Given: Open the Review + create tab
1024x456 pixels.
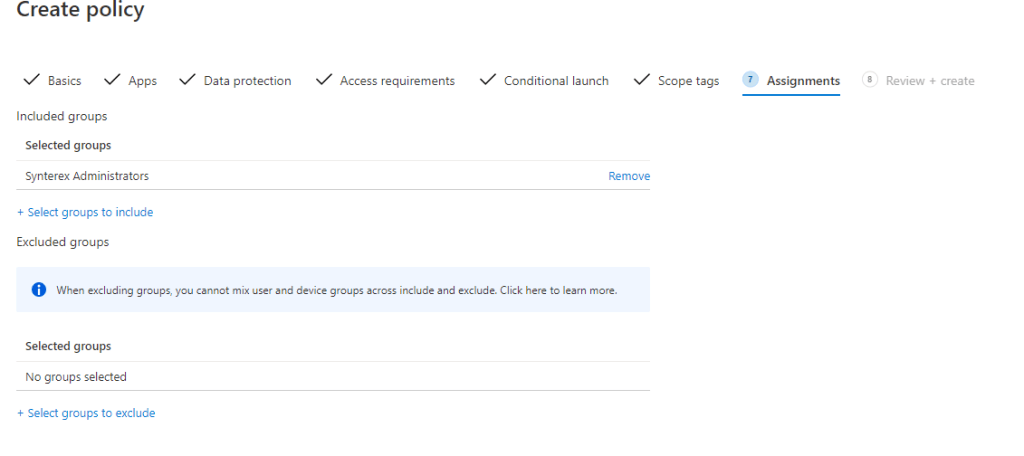Looking at the screenshot, I should (929, 81).
